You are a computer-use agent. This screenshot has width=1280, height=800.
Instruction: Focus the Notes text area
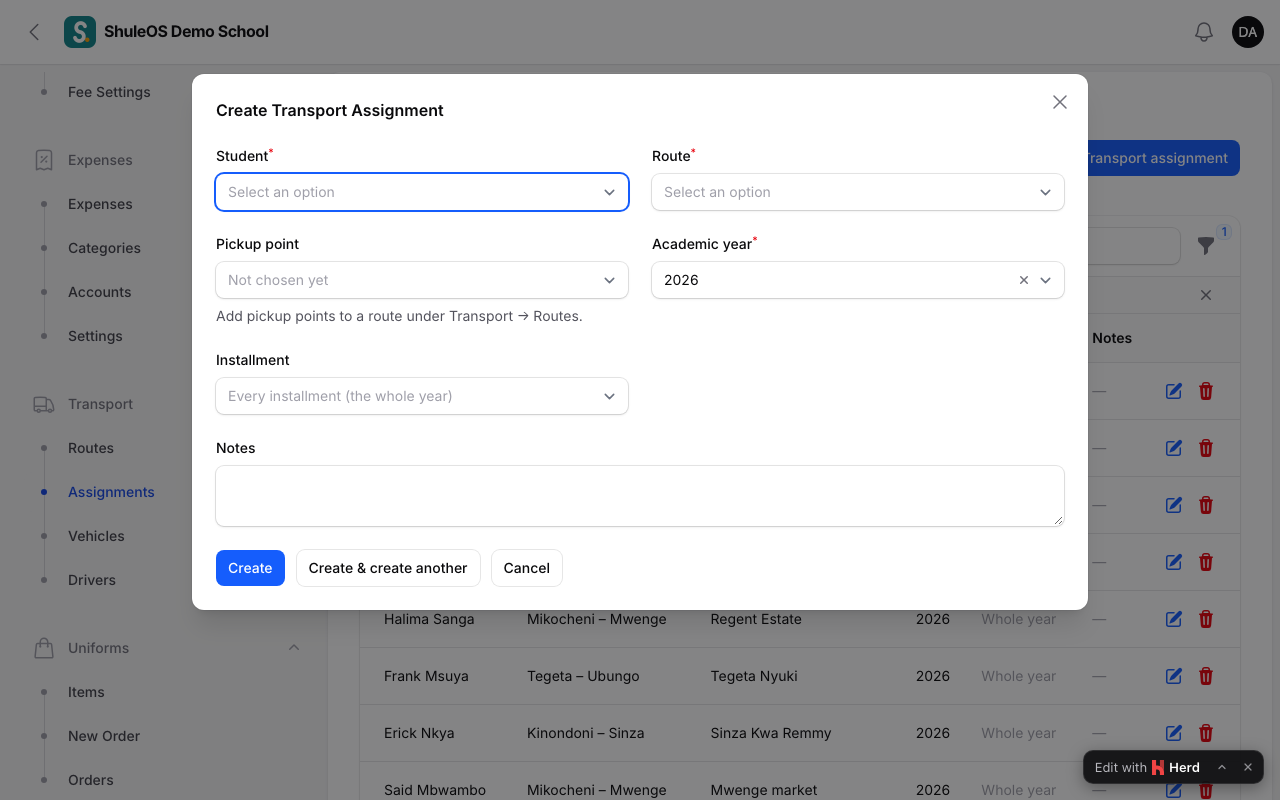point(640,496)
